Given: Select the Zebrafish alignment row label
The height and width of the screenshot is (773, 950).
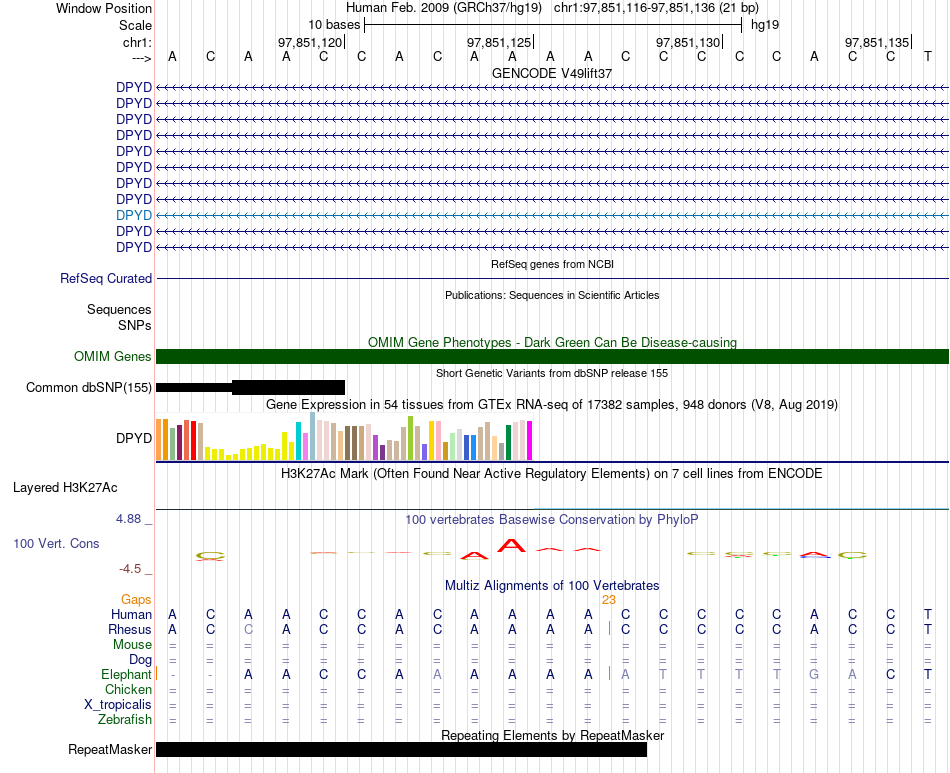Looking at the screenshot, I should pyautogui.click(x=125, y=720).
